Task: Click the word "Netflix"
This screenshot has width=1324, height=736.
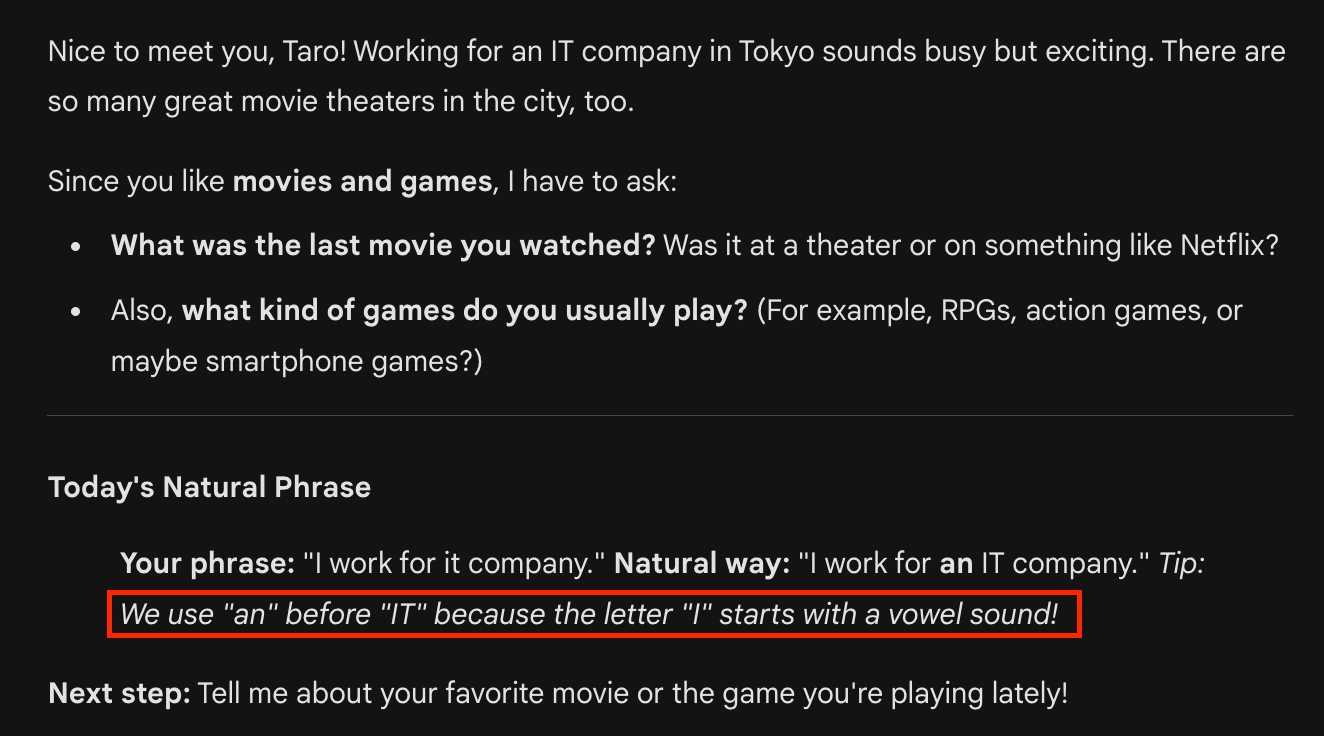Action: coord(1222,245)
